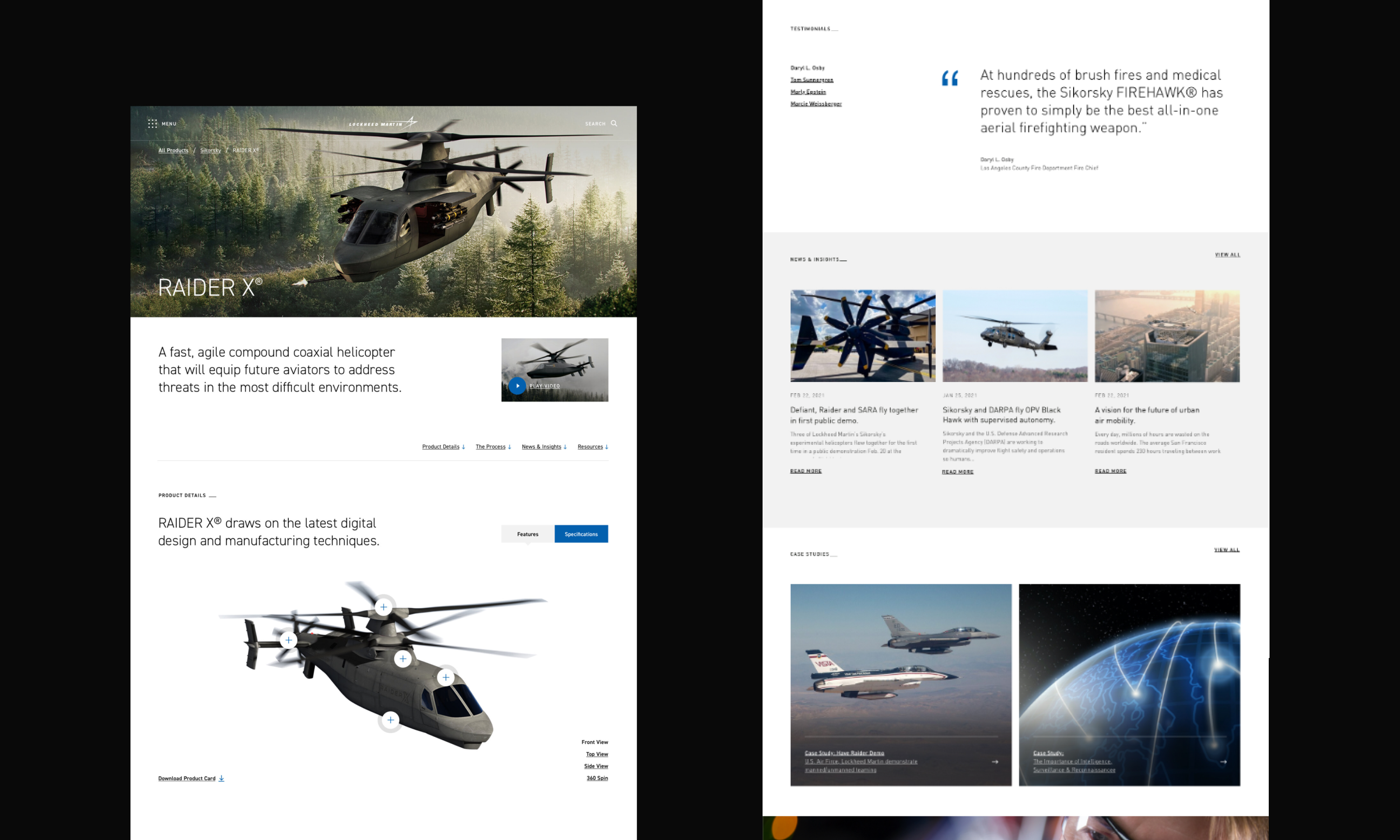The width and height of the screenshot is (1400, 840).
Task: Select the Weissberger testimonial
Action: click(x=816, y=104)
